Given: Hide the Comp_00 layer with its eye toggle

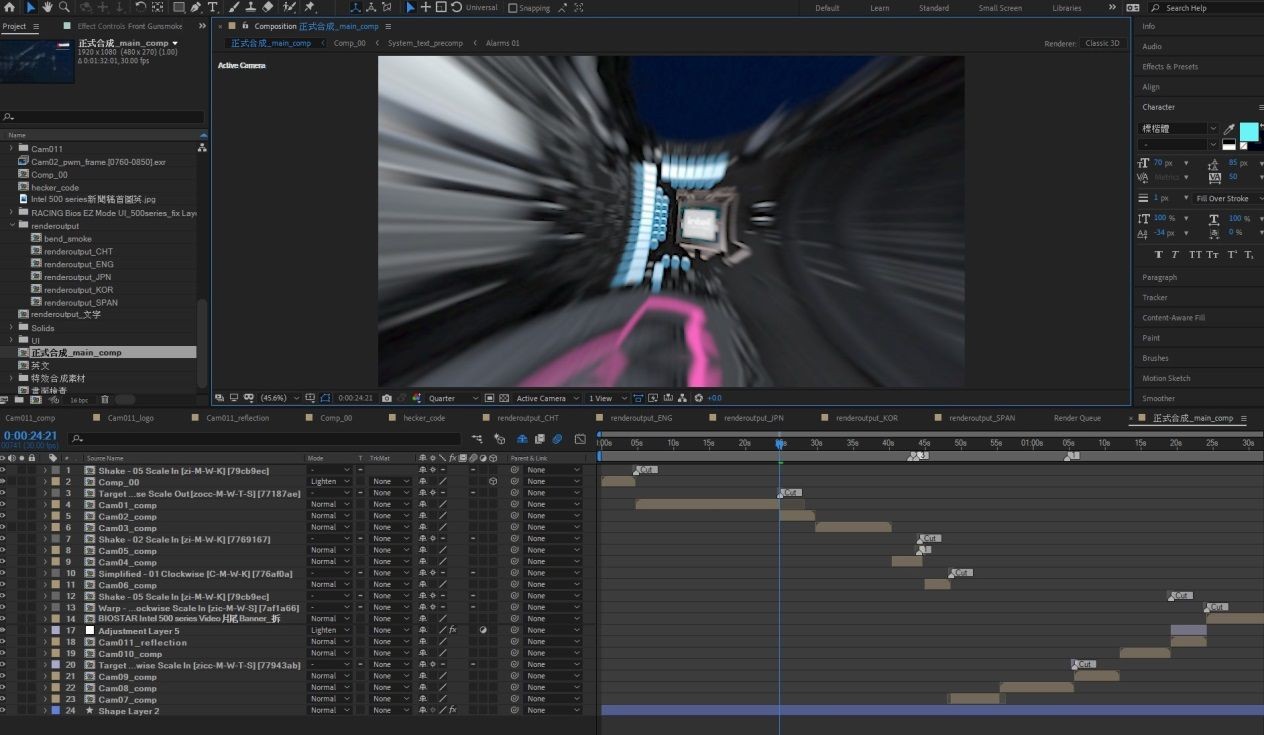Looking at the screenshot, I should click(x=3, y=482).
